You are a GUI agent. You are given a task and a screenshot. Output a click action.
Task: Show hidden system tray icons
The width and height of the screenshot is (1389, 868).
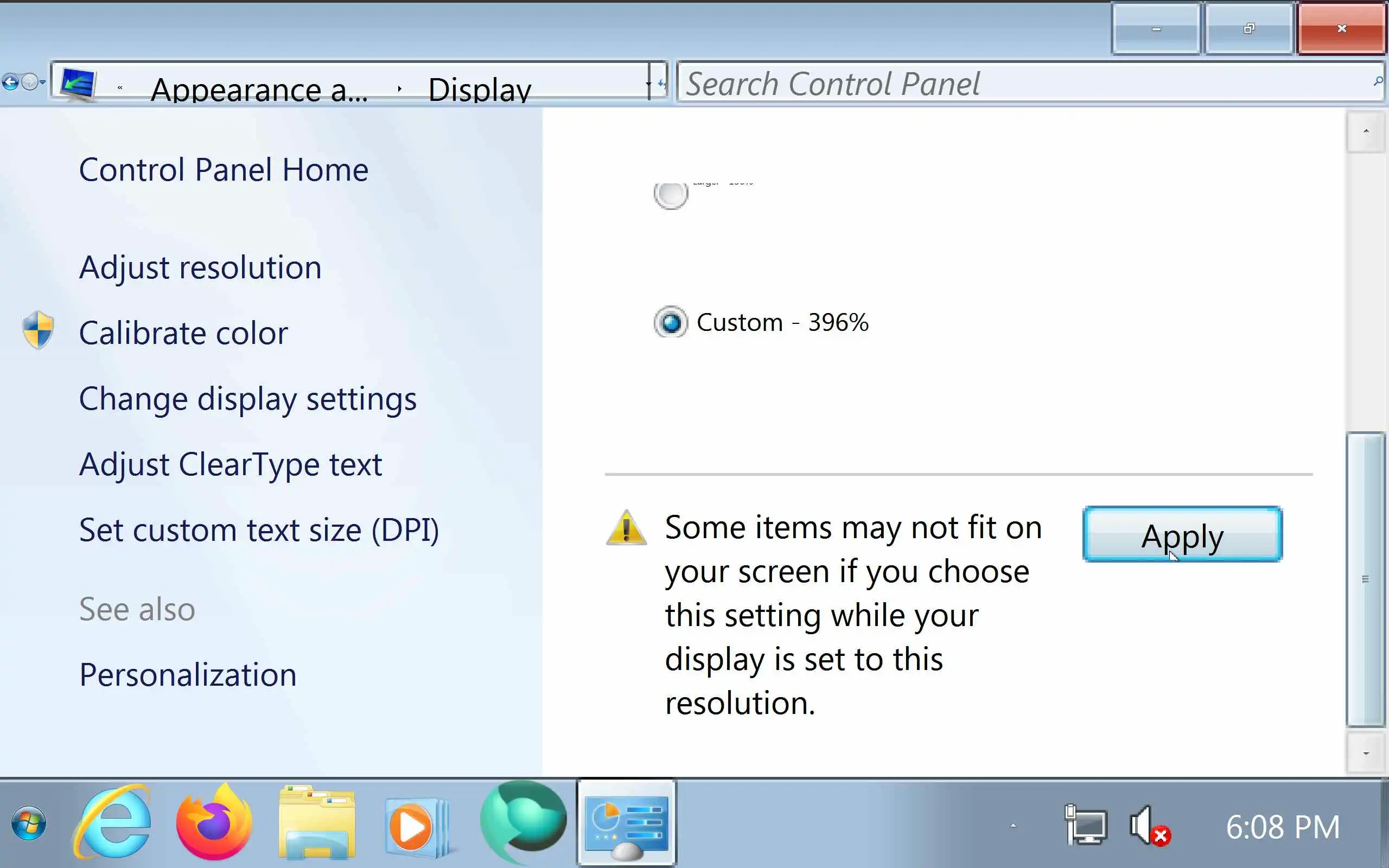(1013, 826)
